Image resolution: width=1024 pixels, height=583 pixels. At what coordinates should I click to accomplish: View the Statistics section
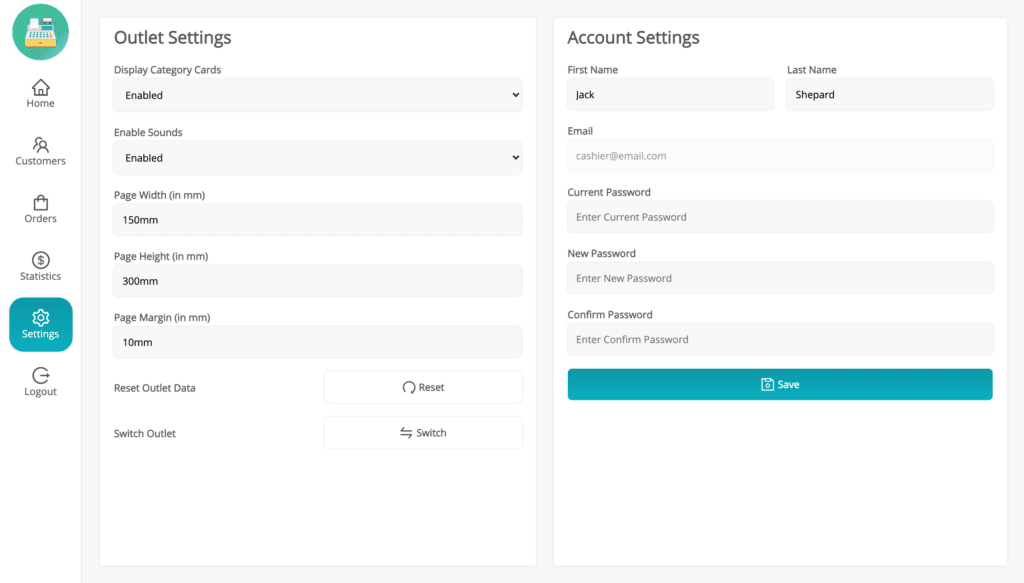(40, 266)
